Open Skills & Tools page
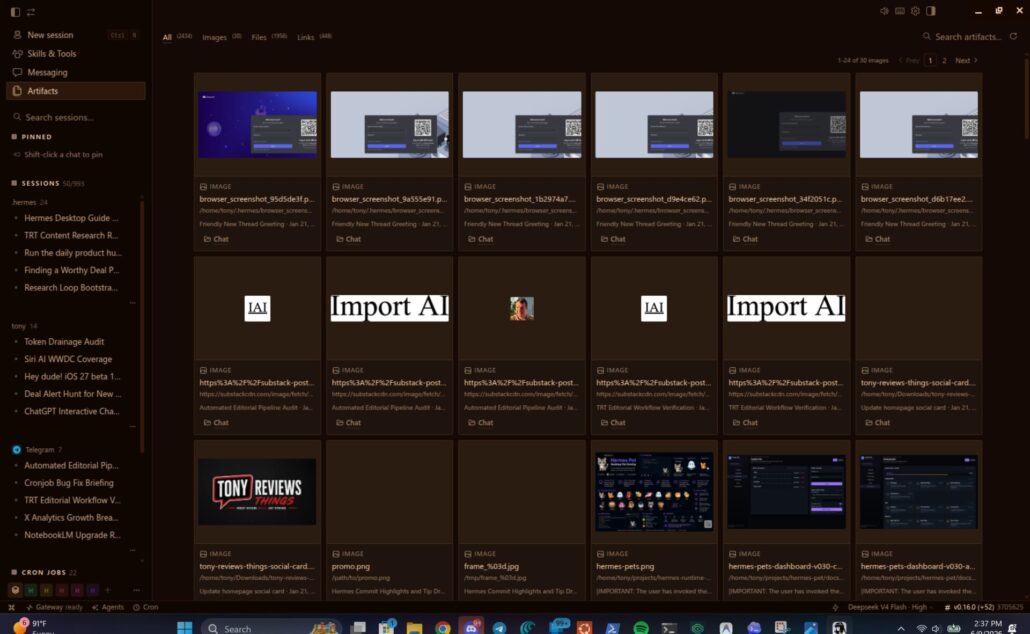This screenshot has width=1030, height=634. pyautogui.click(x=76, y=54)
